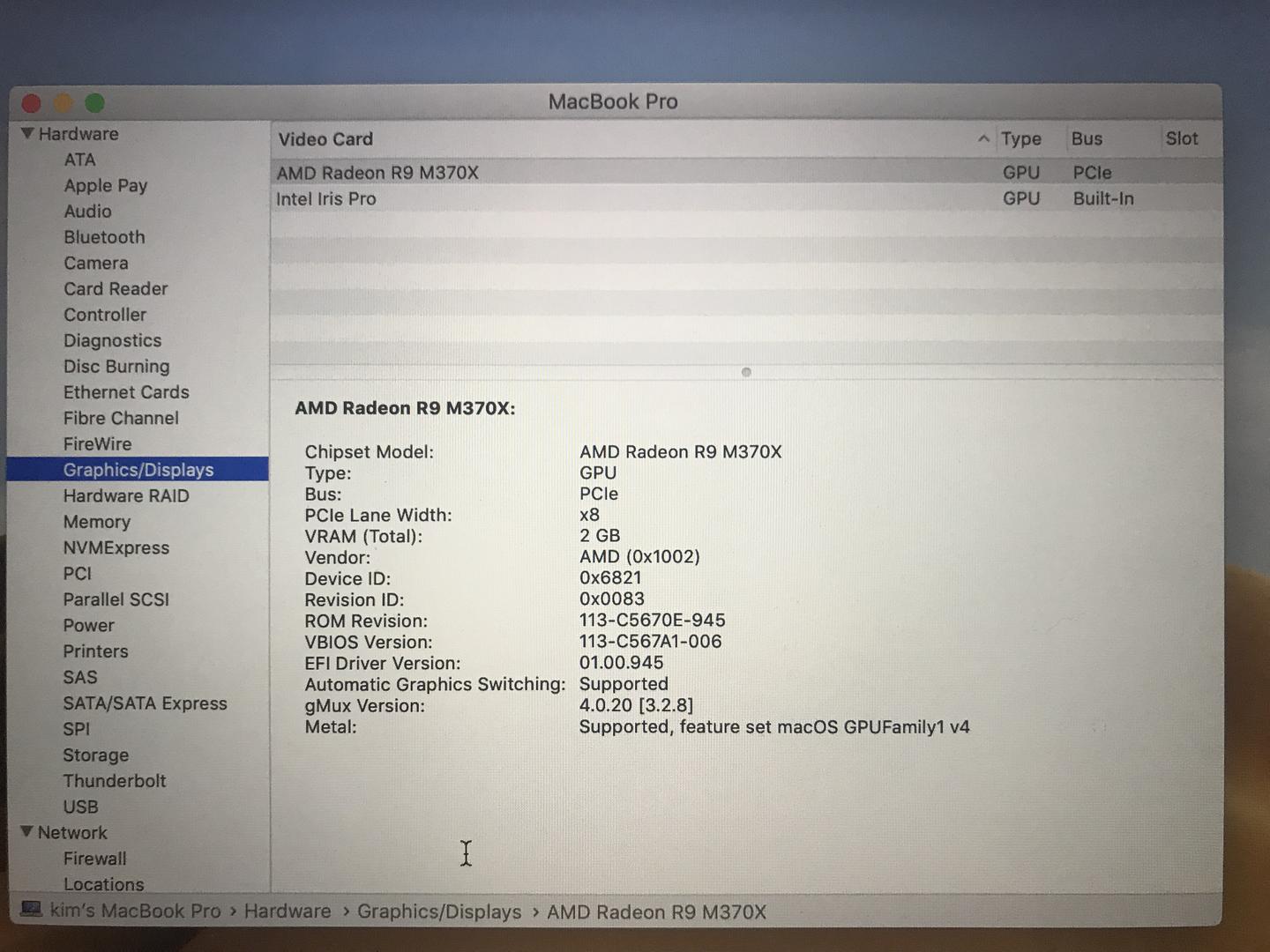Open Parallel SCSI section
The height and width of the screenshot is (952, 1270).
click(116, 599)
